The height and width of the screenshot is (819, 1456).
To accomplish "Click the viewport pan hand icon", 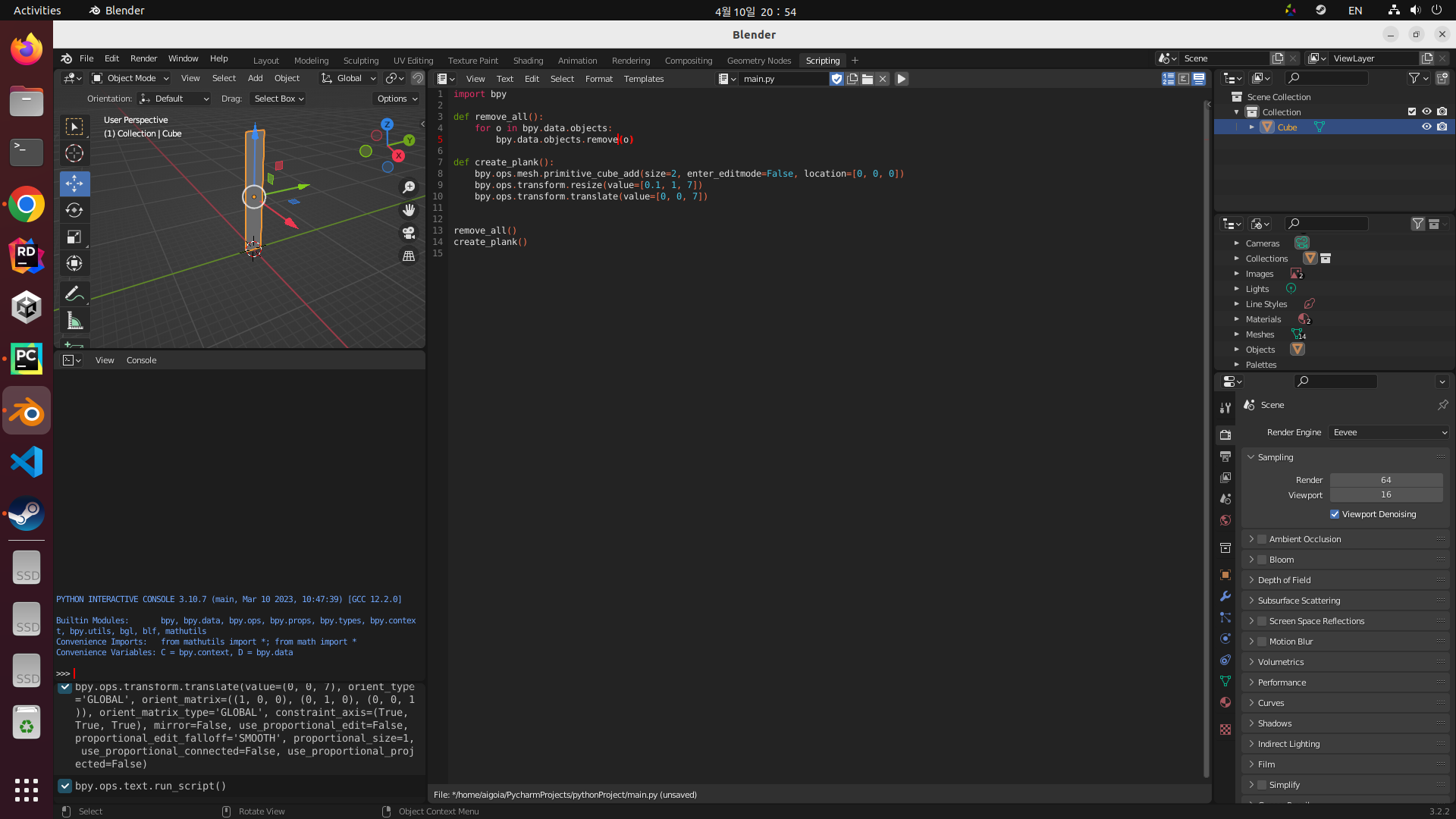I will [409, 210].
